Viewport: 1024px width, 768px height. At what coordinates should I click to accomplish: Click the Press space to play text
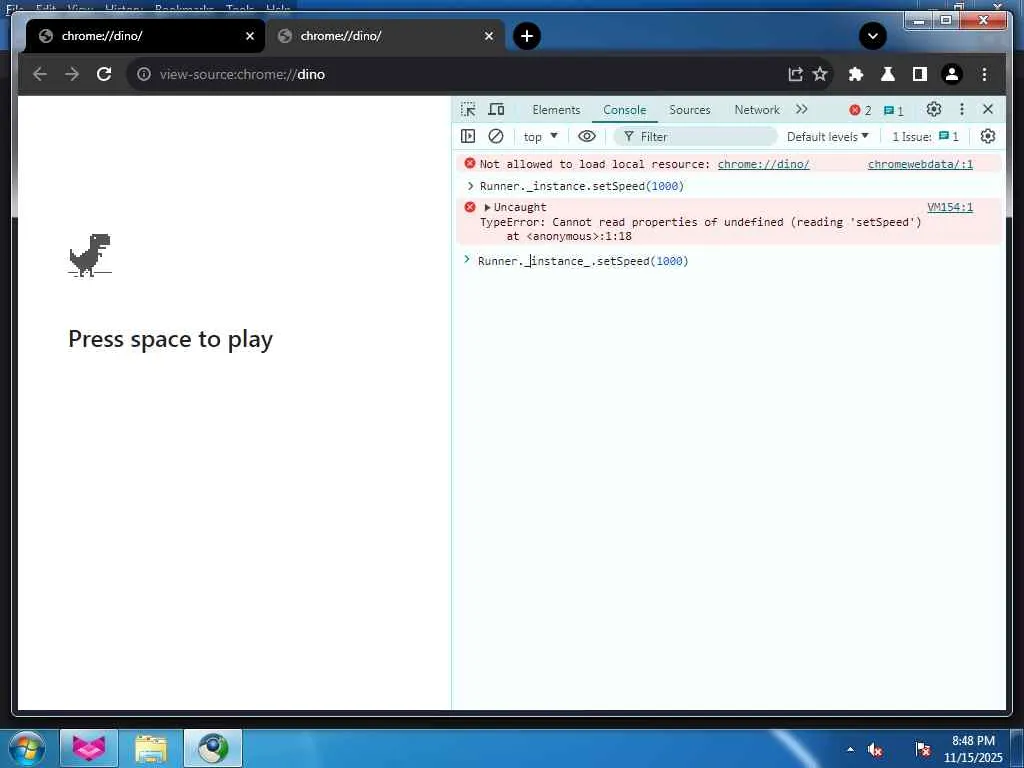click(x=170, y=340)
